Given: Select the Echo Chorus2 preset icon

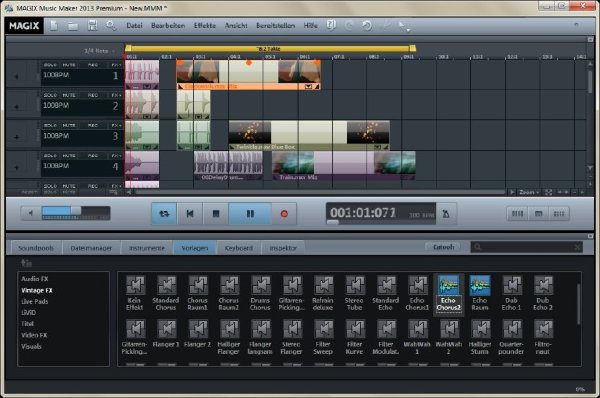Looking at the screenshot, I should (x=448, y=285).
